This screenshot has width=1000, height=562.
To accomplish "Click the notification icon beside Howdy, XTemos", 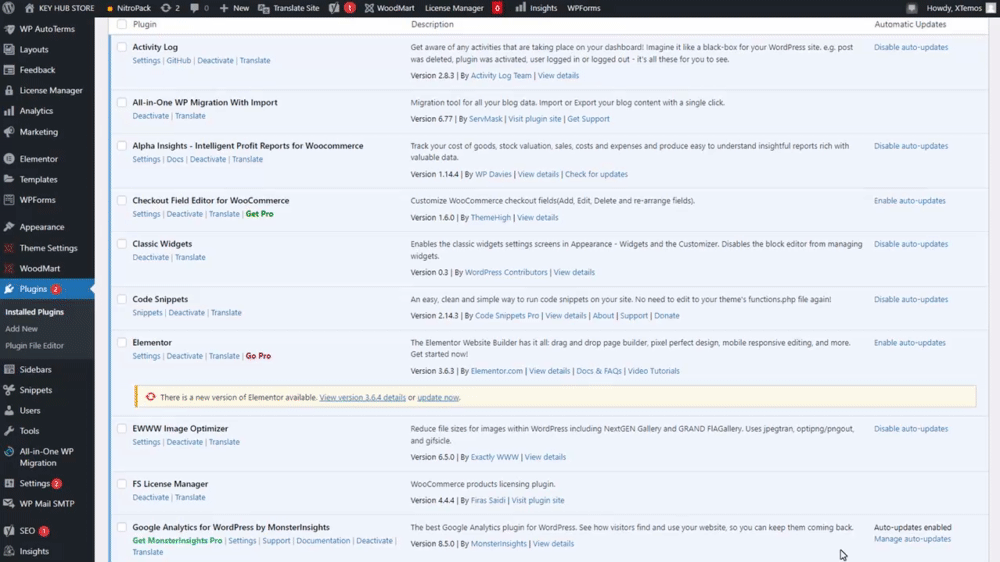I will point(912,8).
